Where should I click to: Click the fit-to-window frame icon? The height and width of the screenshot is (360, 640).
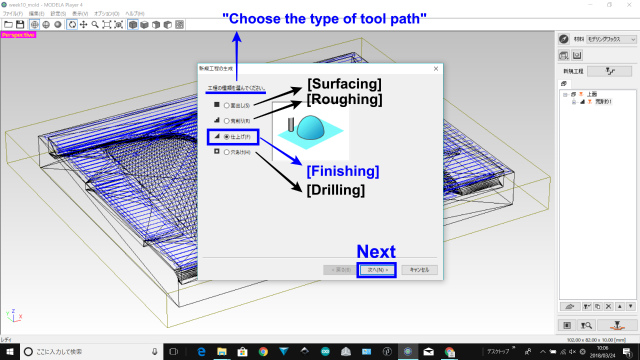107,24
